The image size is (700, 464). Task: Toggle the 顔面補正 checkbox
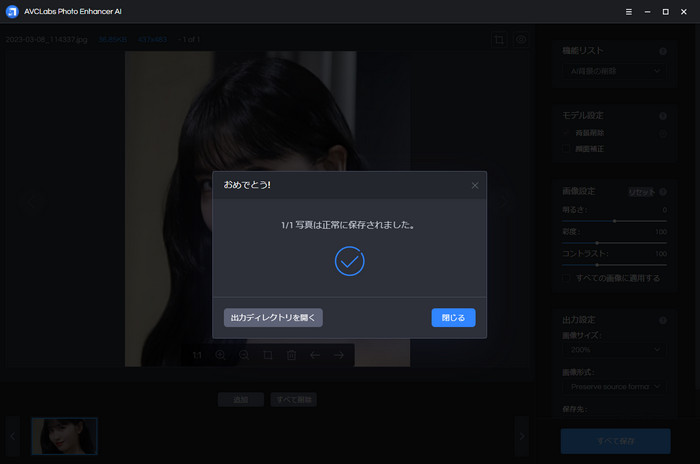[566, 149]
